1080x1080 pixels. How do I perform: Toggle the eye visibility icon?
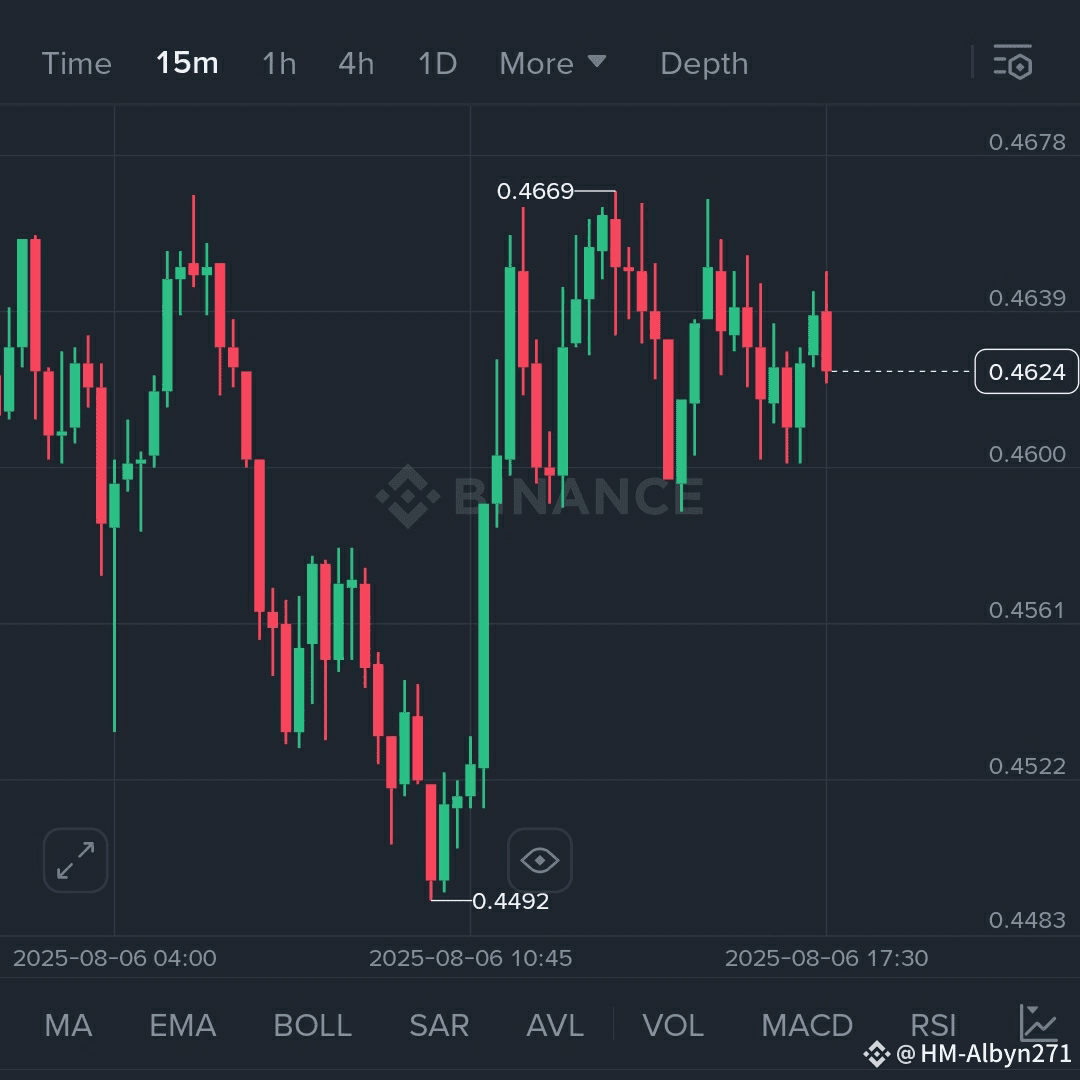(540, 860)
